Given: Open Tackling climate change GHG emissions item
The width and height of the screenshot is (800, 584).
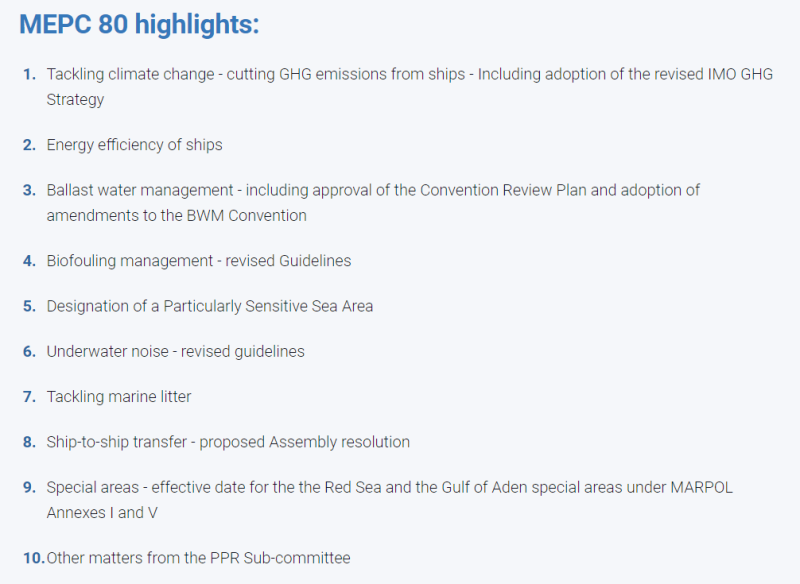Looking at the screenshot, I should [x=410, y=87].
